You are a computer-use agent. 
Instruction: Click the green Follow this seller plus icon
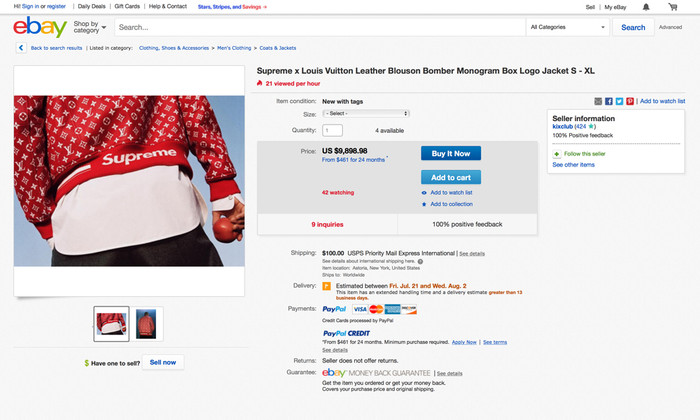point(557,154)
